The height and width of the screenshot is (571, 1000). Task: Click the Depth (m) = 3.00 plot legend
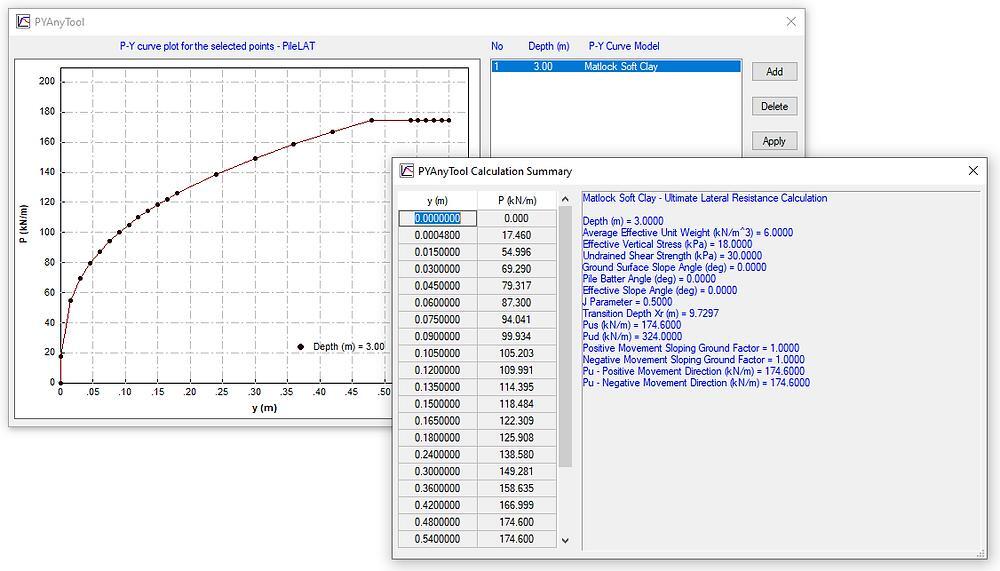coord(342,346)
